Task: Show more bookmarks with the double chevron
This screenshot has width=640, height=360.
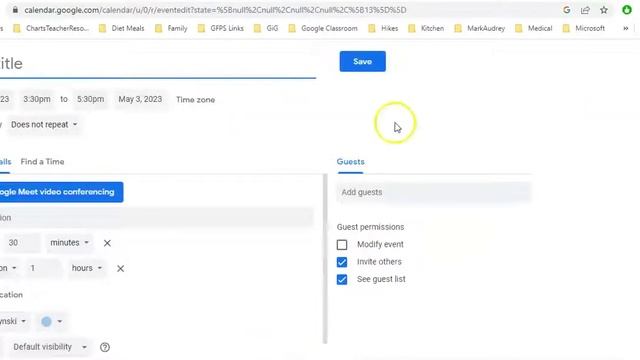Action: tap(626, 28)
